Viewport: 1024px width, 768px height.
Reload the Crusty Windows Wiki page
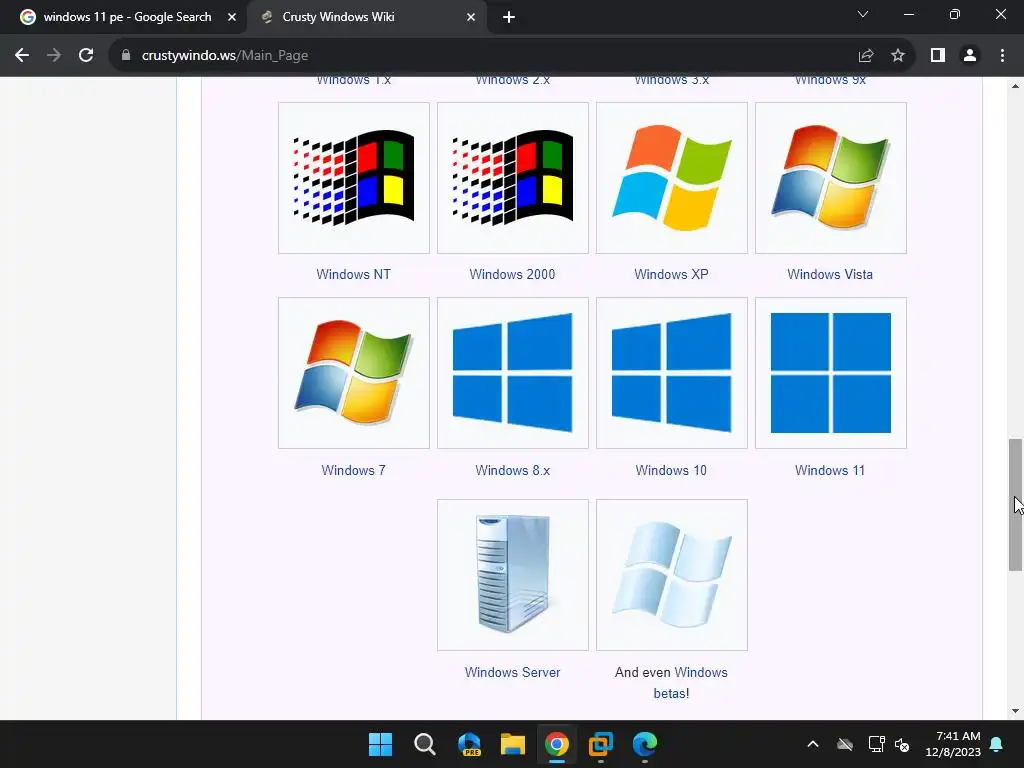click(86, 56)
